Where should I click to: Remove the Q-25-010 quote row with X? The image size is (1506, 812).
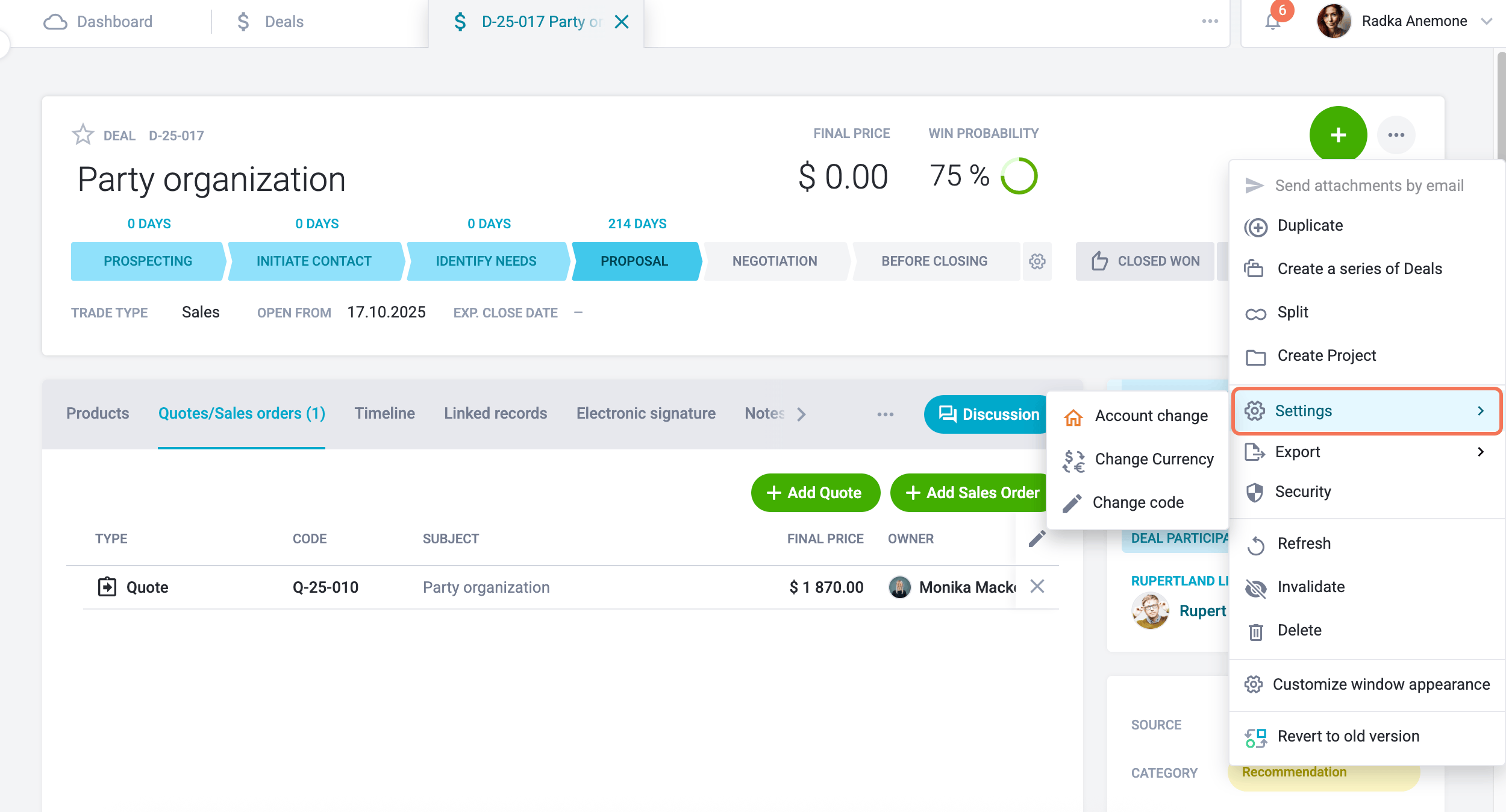coord(1037,586)
